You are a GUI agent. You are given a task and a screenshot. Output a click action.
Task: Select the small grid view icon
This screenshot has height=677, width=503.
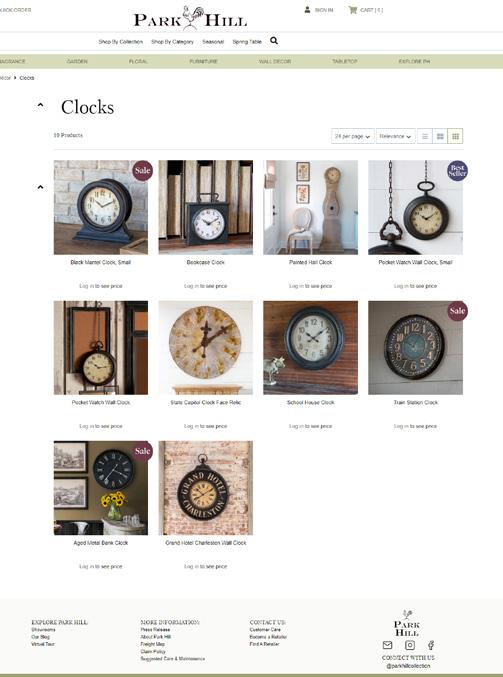[456, 136]
